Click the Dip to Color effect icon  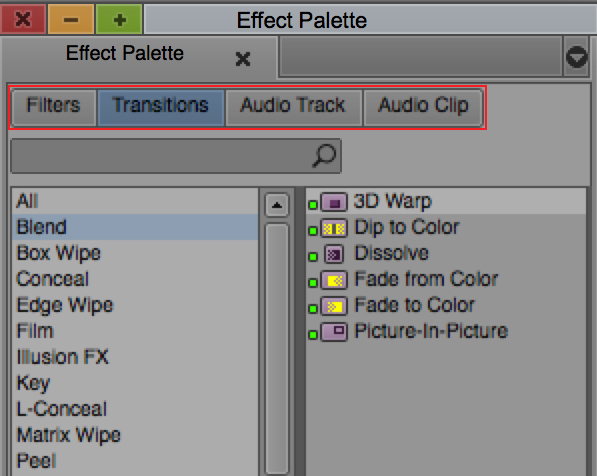click(x=334, y=228)
